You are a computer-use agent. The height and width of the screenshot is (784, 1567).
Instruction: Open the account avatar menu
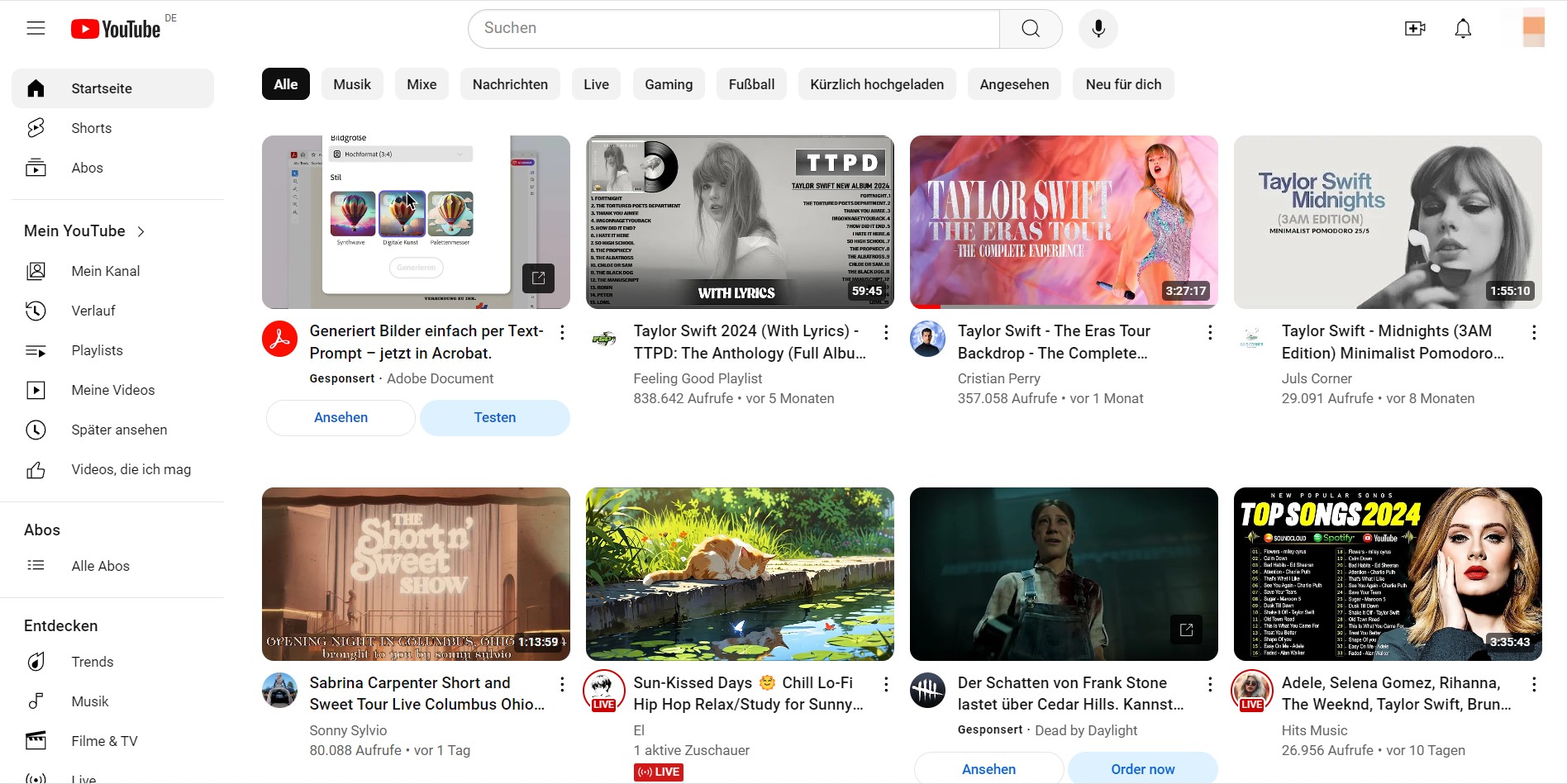(x=1533, y=28)
